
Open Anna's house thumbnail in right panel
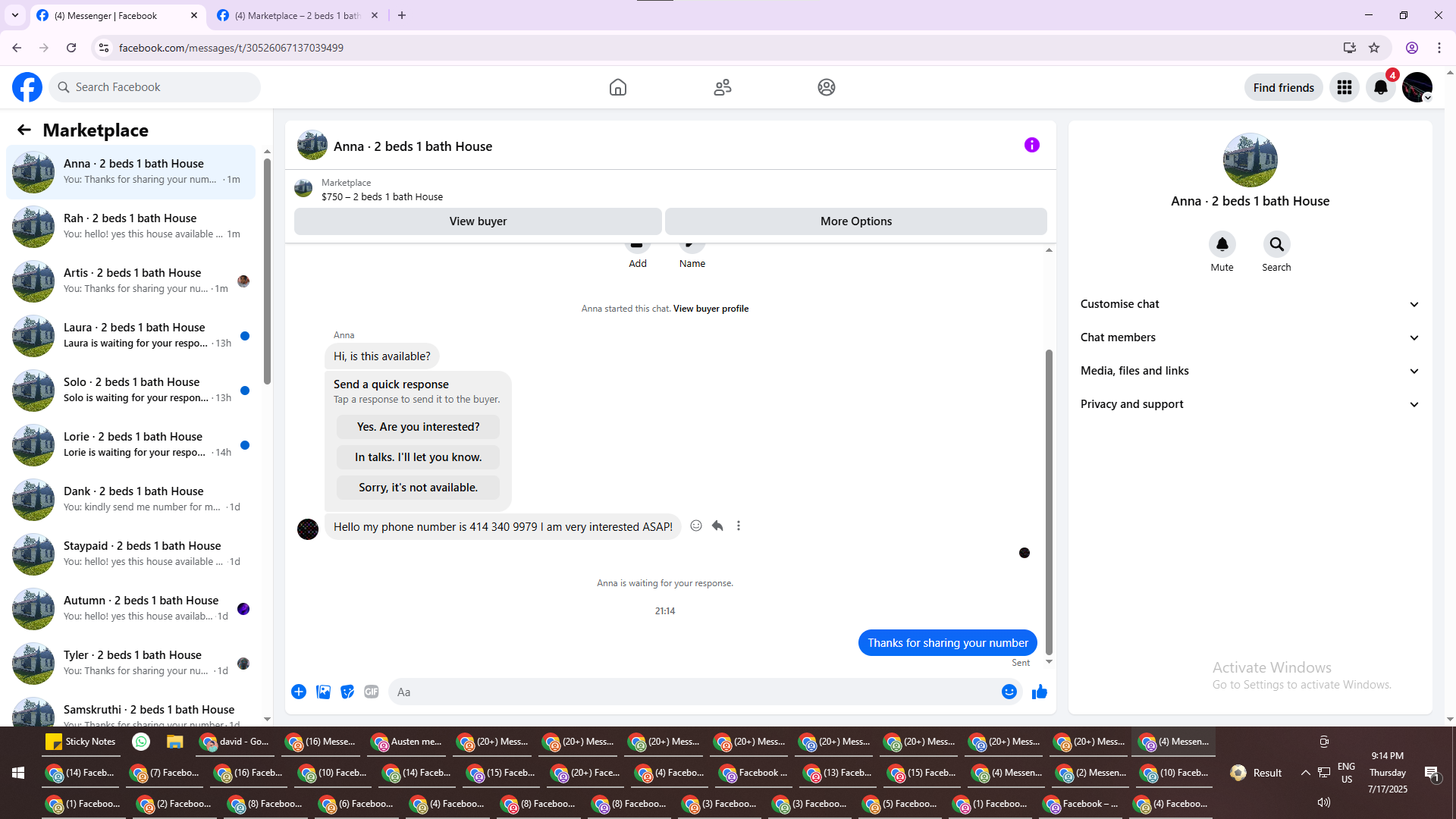1250,160
